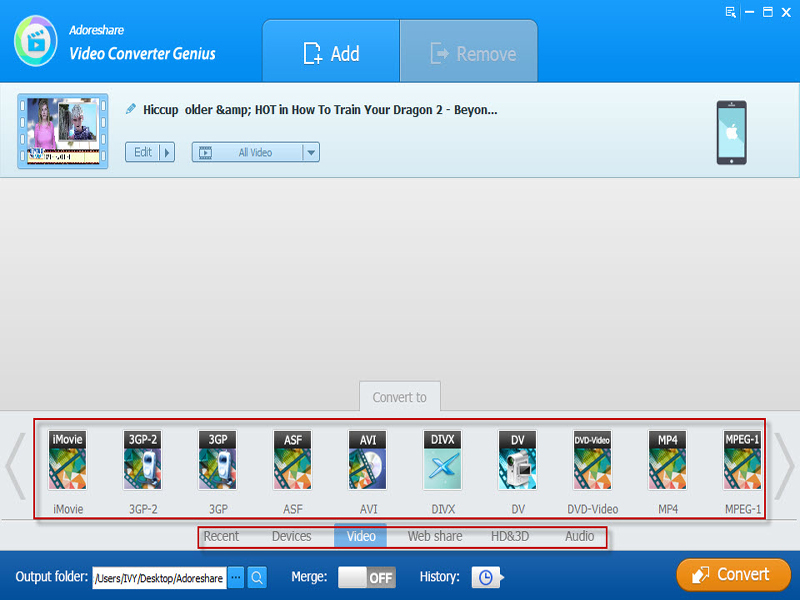Open the HD&3D tab
Image resolution: width=800 pixels, height=600 pixels.
[510, 536]
